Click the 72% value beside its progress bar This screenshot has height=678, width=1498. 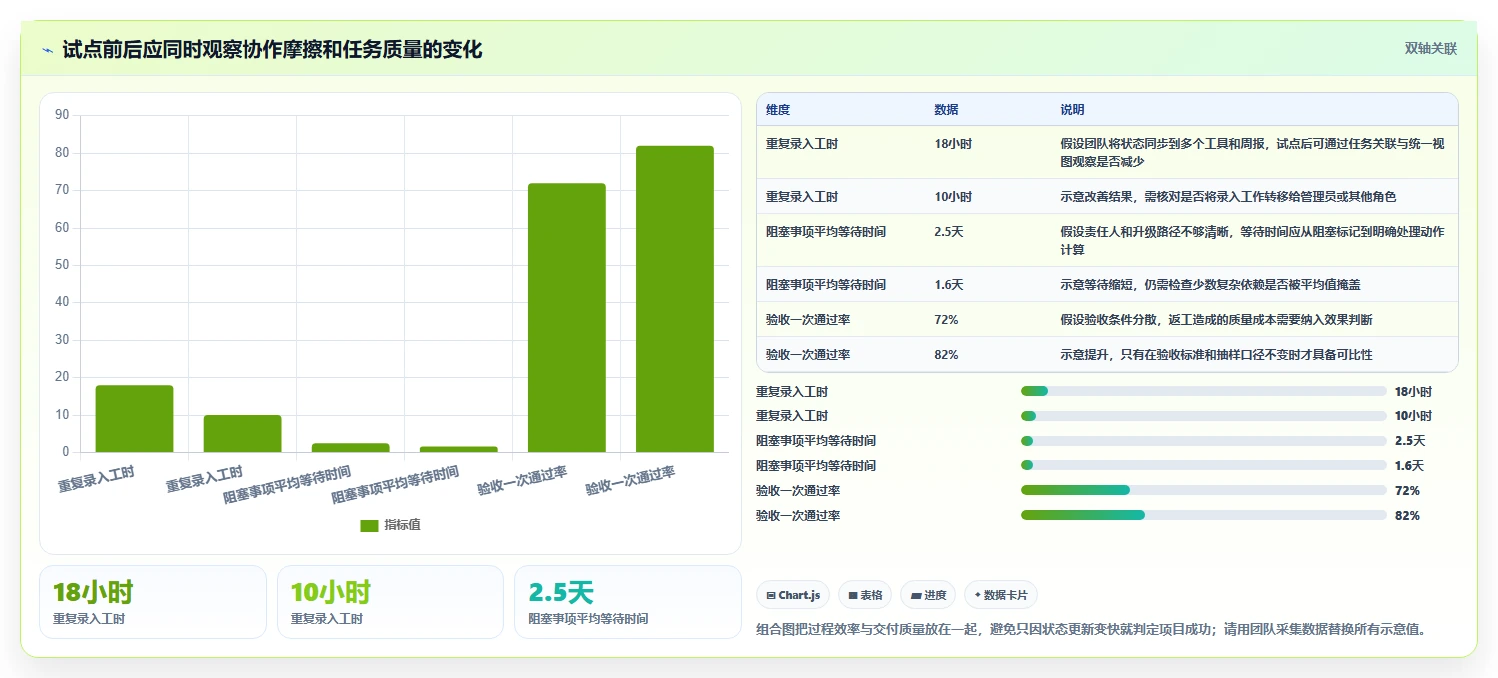(x=1407, y=491)
